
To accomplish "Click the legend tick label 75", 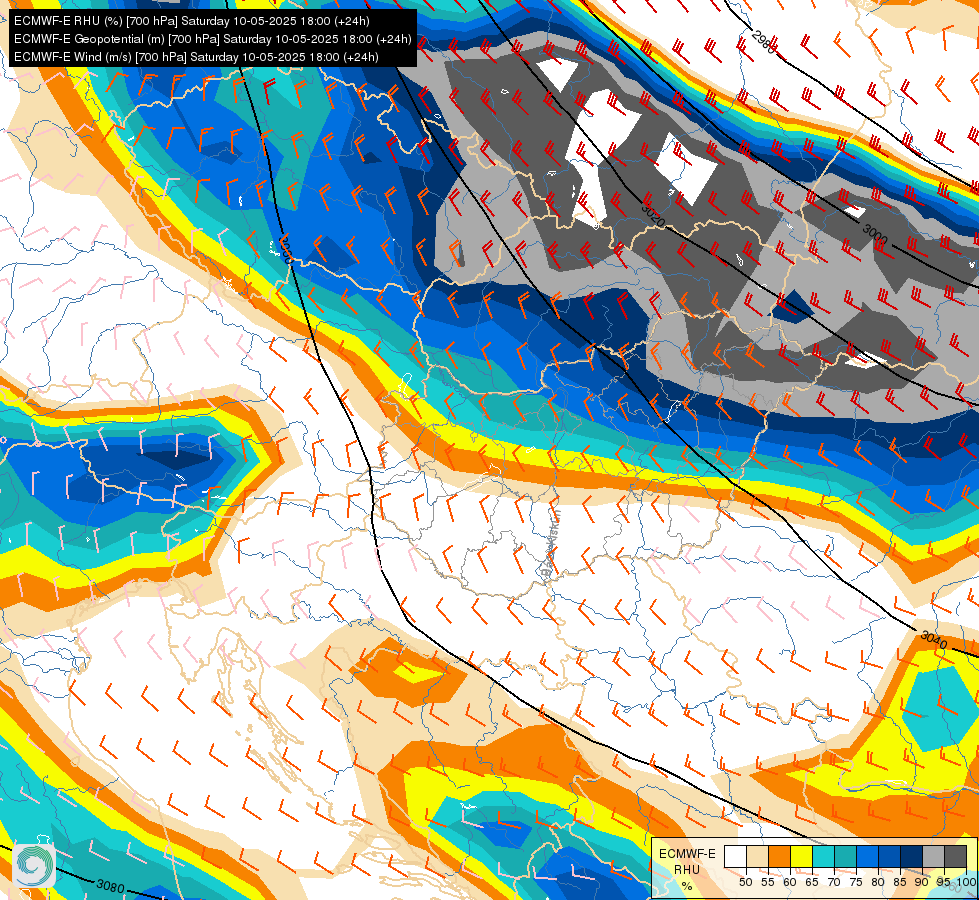I will coord(856,882).
